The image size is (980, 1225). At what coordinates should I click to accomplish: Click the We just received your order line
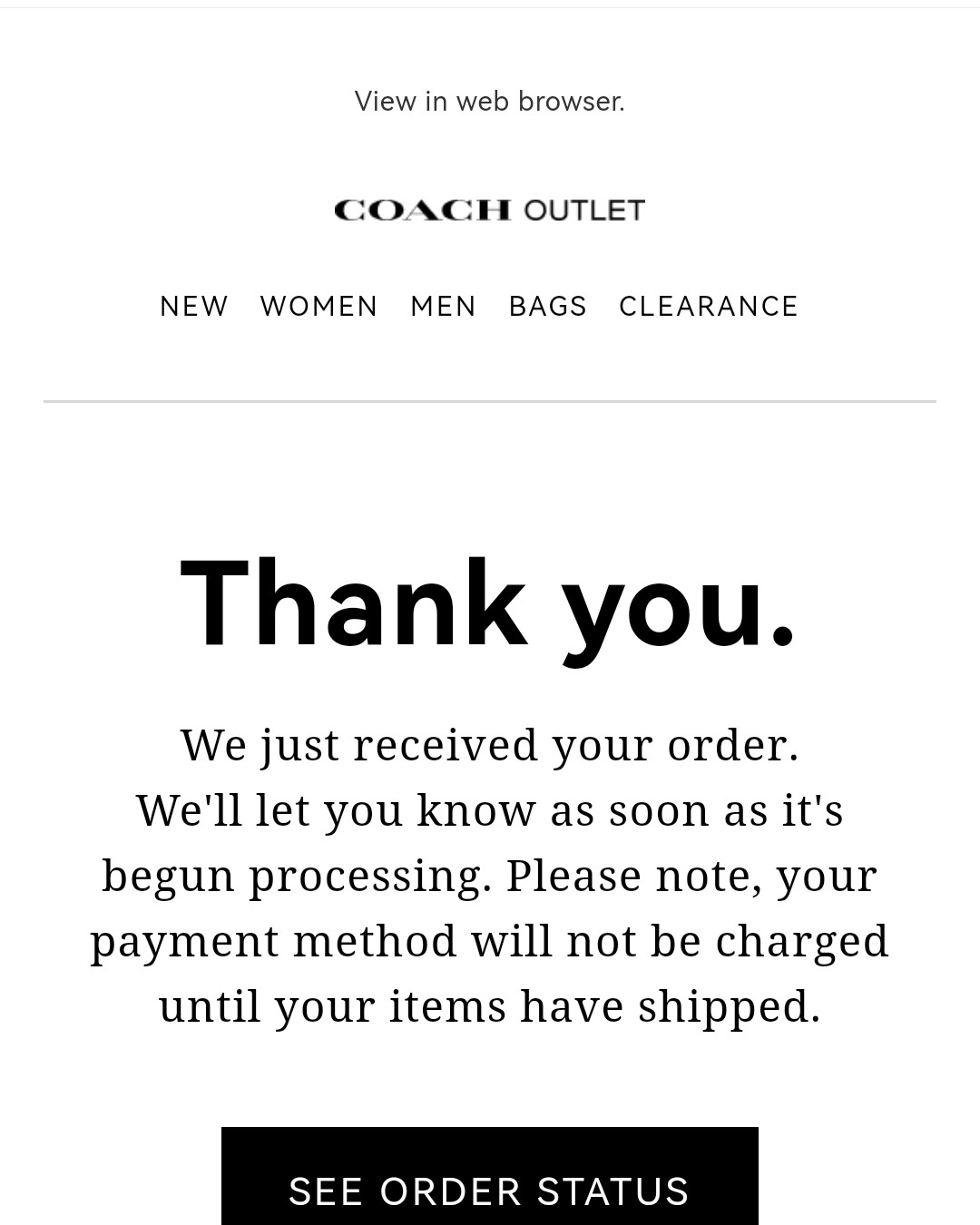(x=490, y=747)
